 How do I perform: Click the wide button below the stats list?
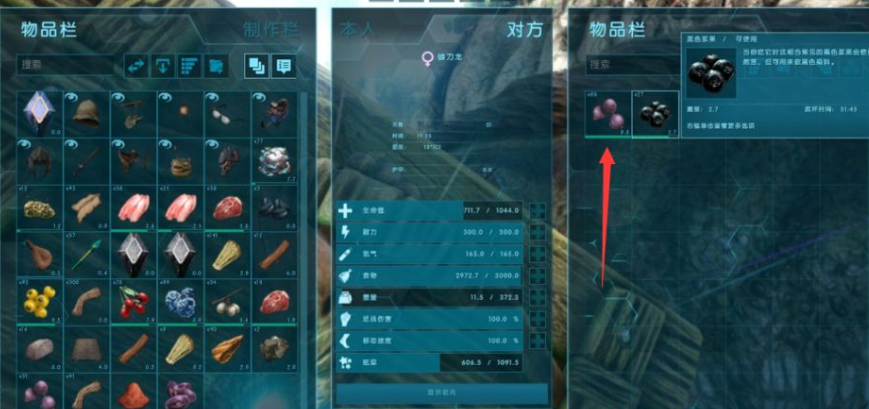click(x=442, y=393)
